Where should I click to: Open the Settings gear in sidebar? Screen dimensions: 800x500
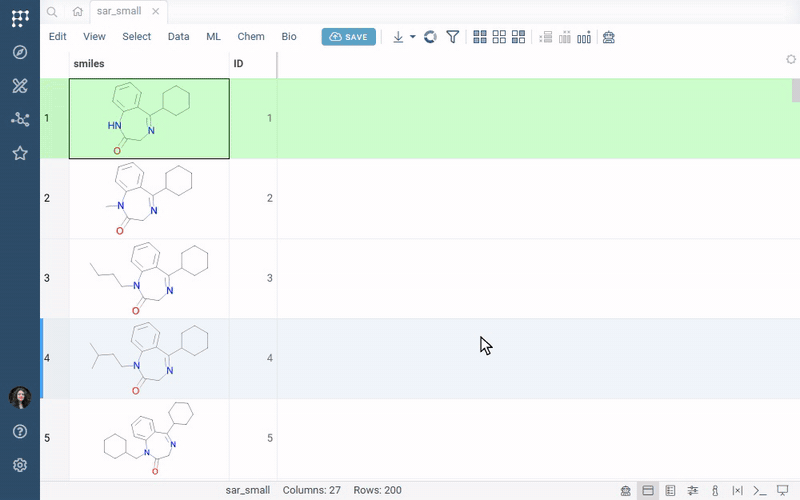tap(20, 465)
